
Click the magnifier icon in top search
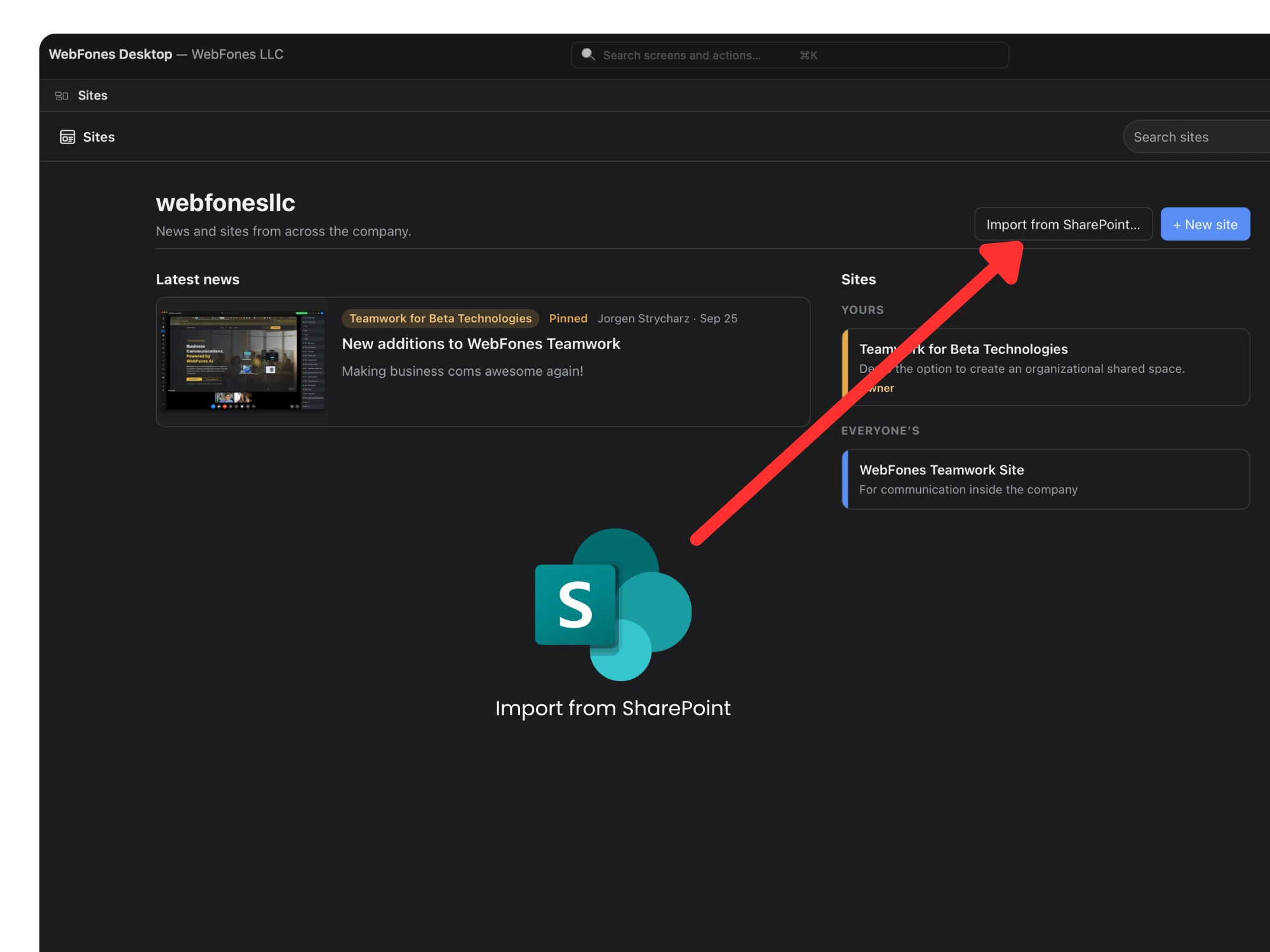588,55
